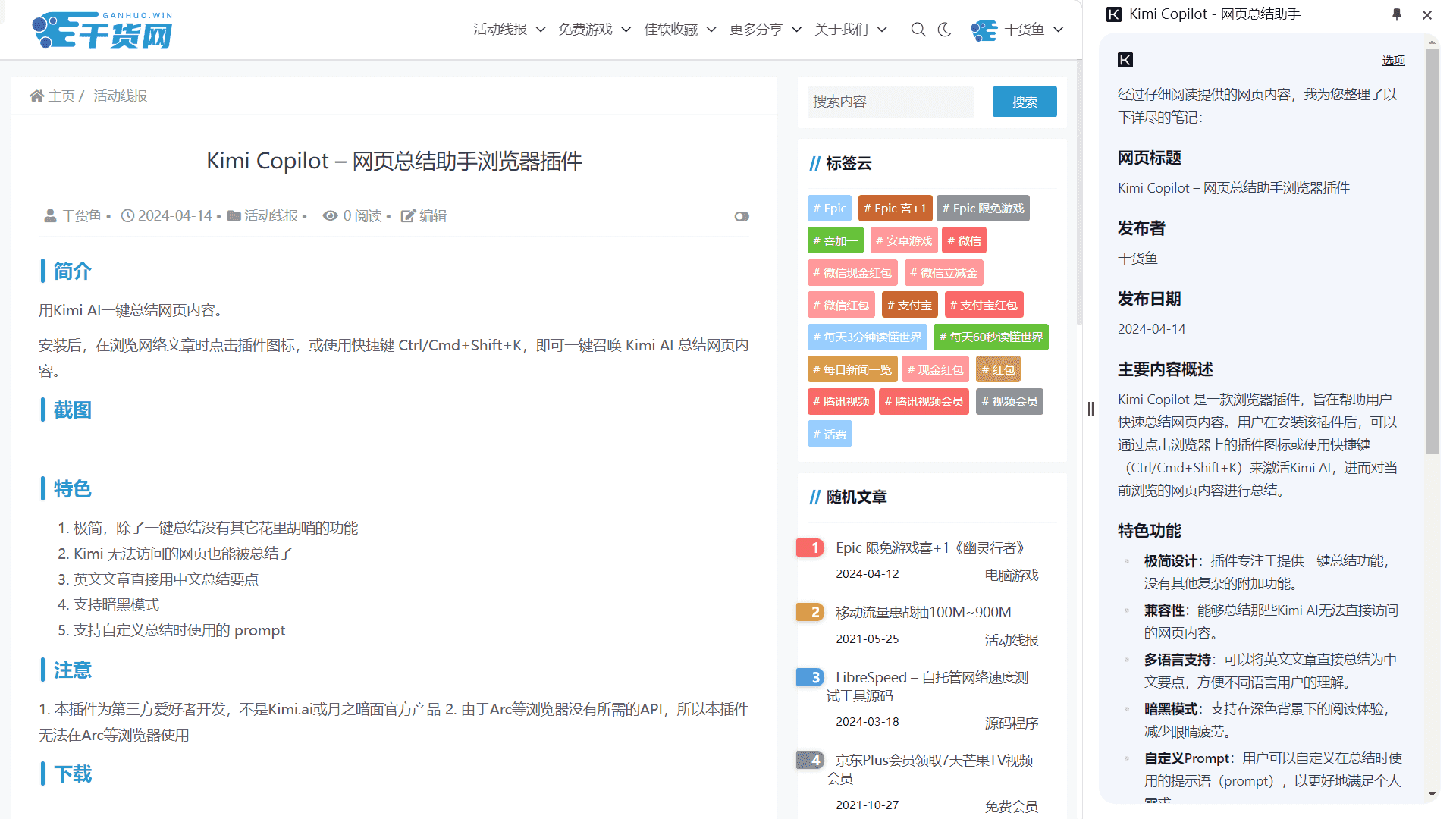Select the 喜加一 green tag
The width and height of the screenshot is (1456, 819).
[836, 240]
